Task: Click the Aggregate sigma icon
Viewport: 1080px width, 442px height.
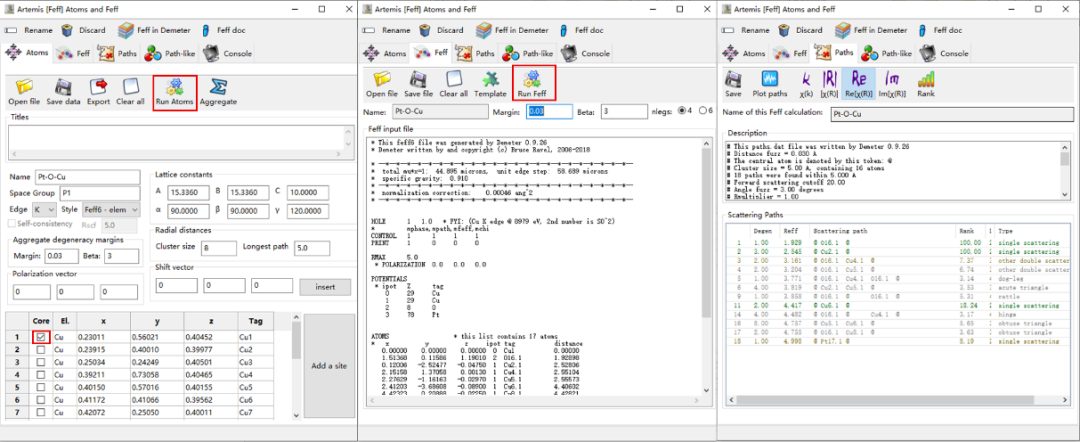Action: coord(218,87)
